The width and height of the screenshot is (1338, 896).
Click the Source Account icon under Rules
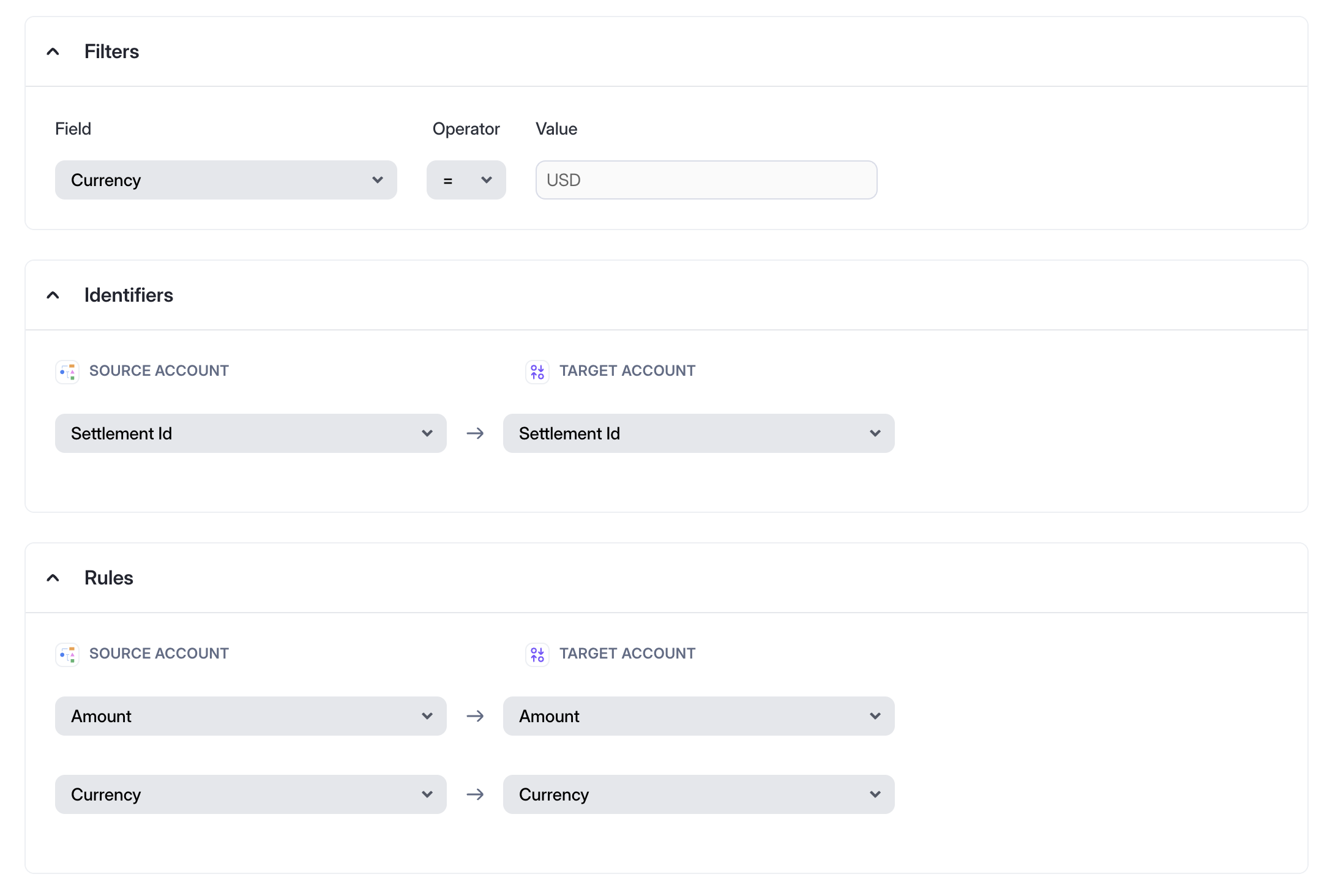click(x=67, y=654)
